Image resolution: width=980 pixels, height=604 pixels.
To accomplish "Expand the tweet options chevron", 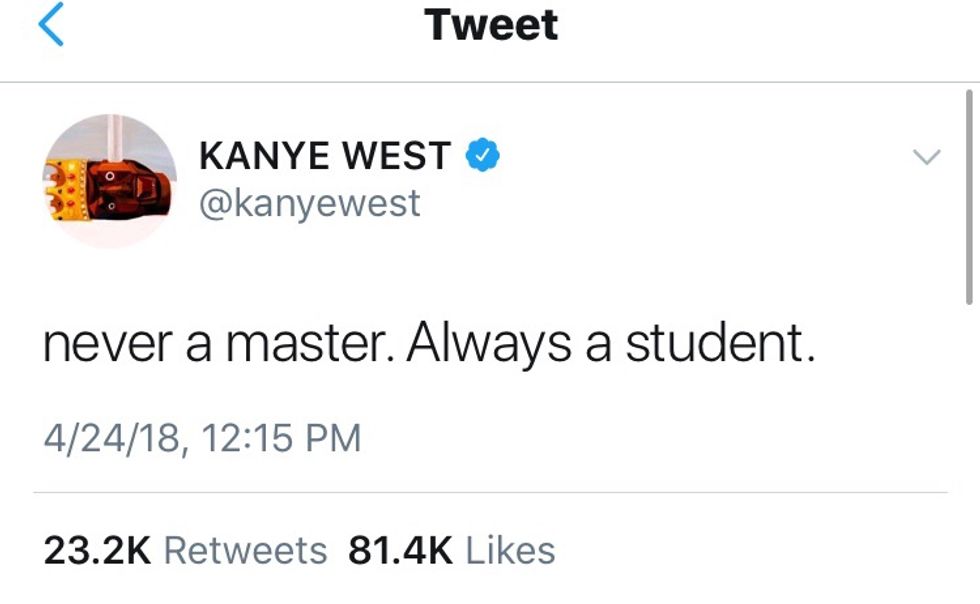I will [928, 157].
